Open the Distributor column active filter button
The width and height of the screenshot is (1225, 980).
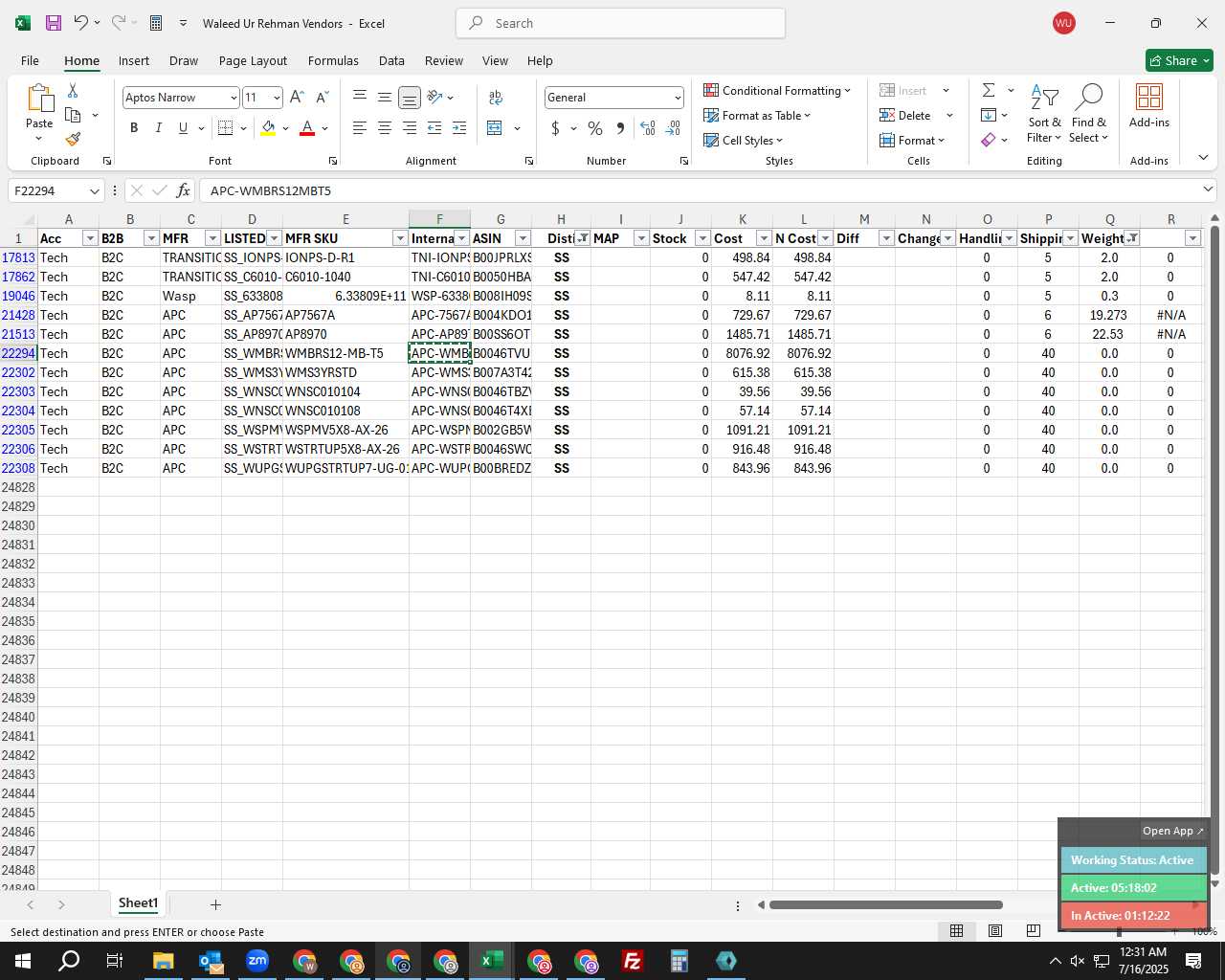point(582,238)
